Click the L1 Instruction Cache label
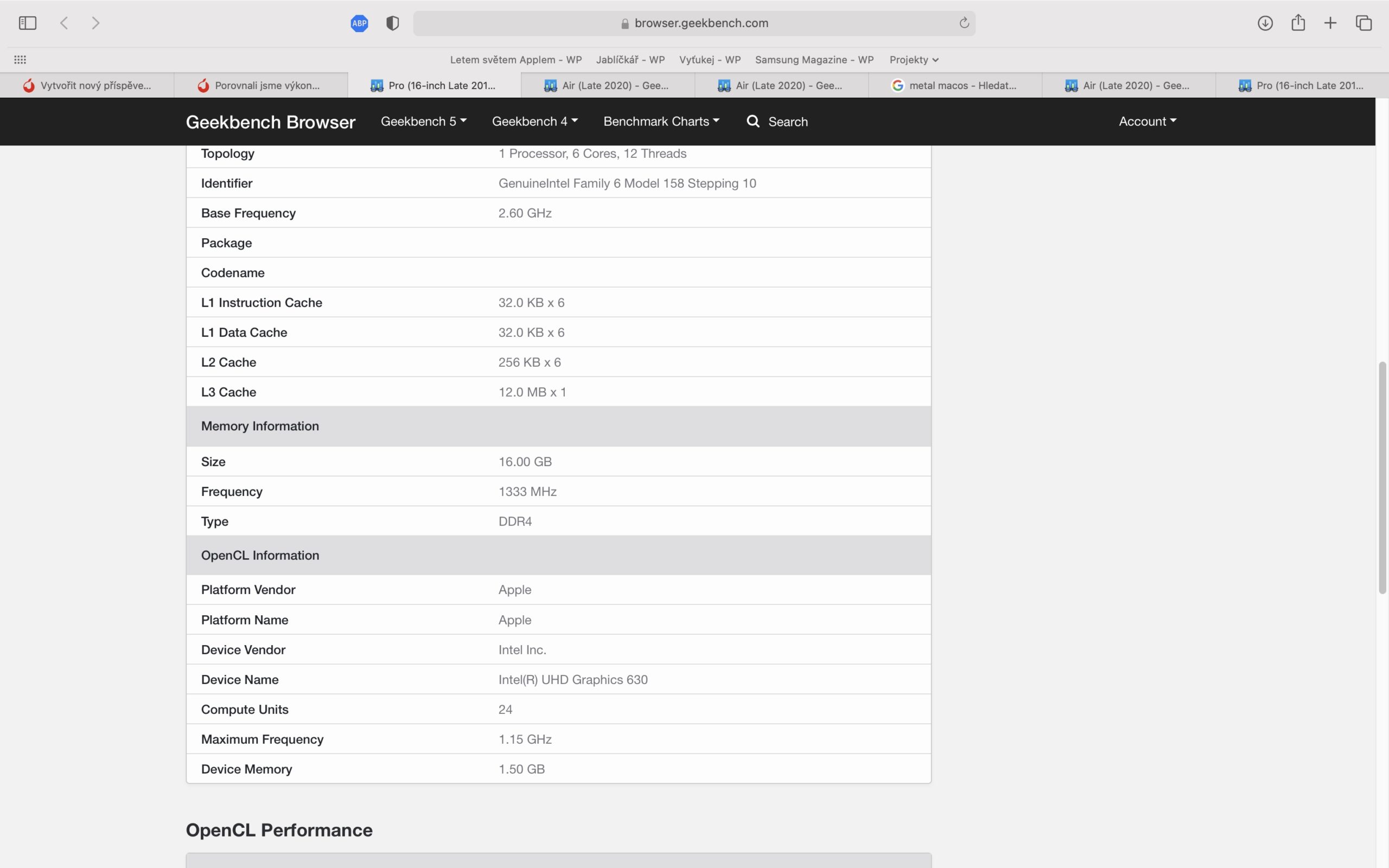Image resolution: width=1389 pixels, height=868 pixels. 261,303
